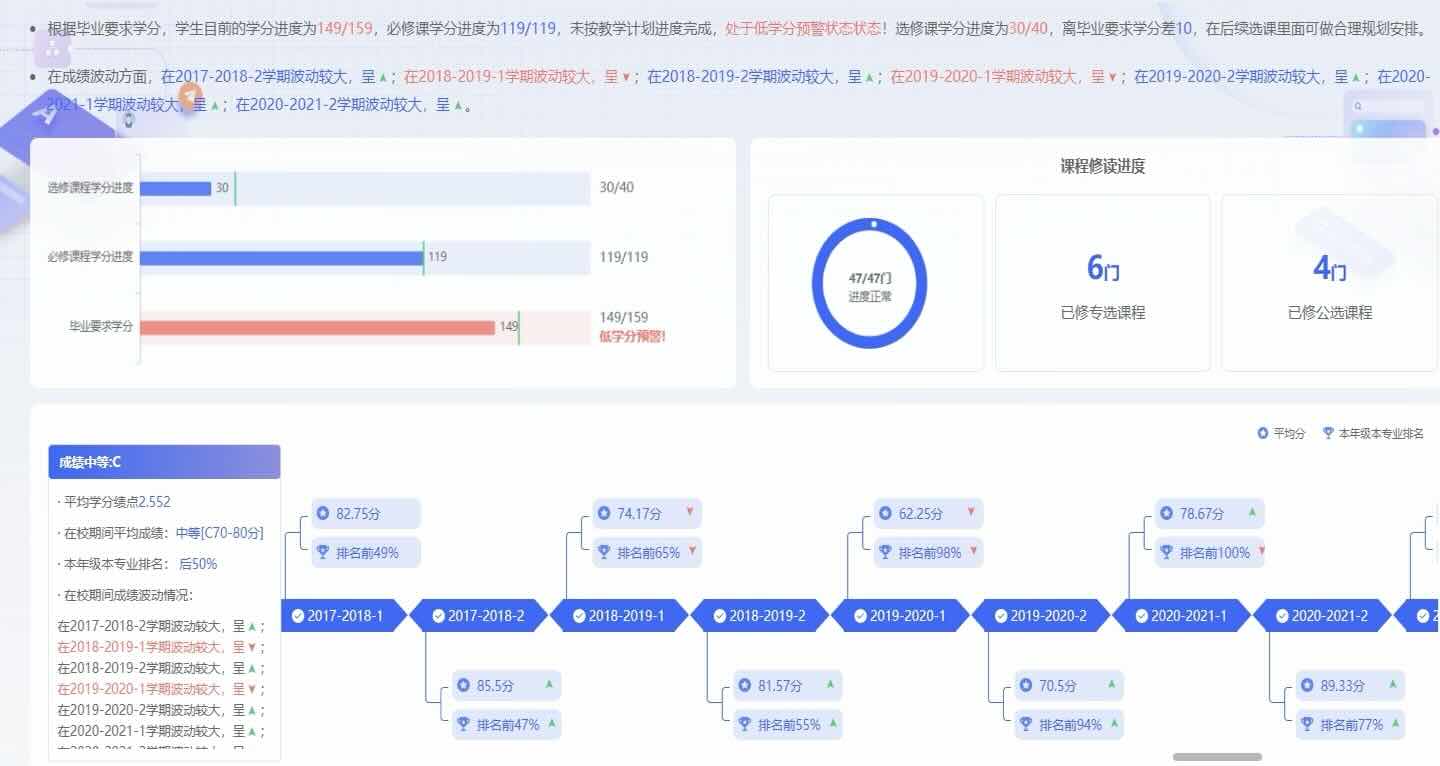This screenshot has width=1440, height=766.
Task: Click the trophy icon beside 排名前49%
Action: click(x=323, y=552)
